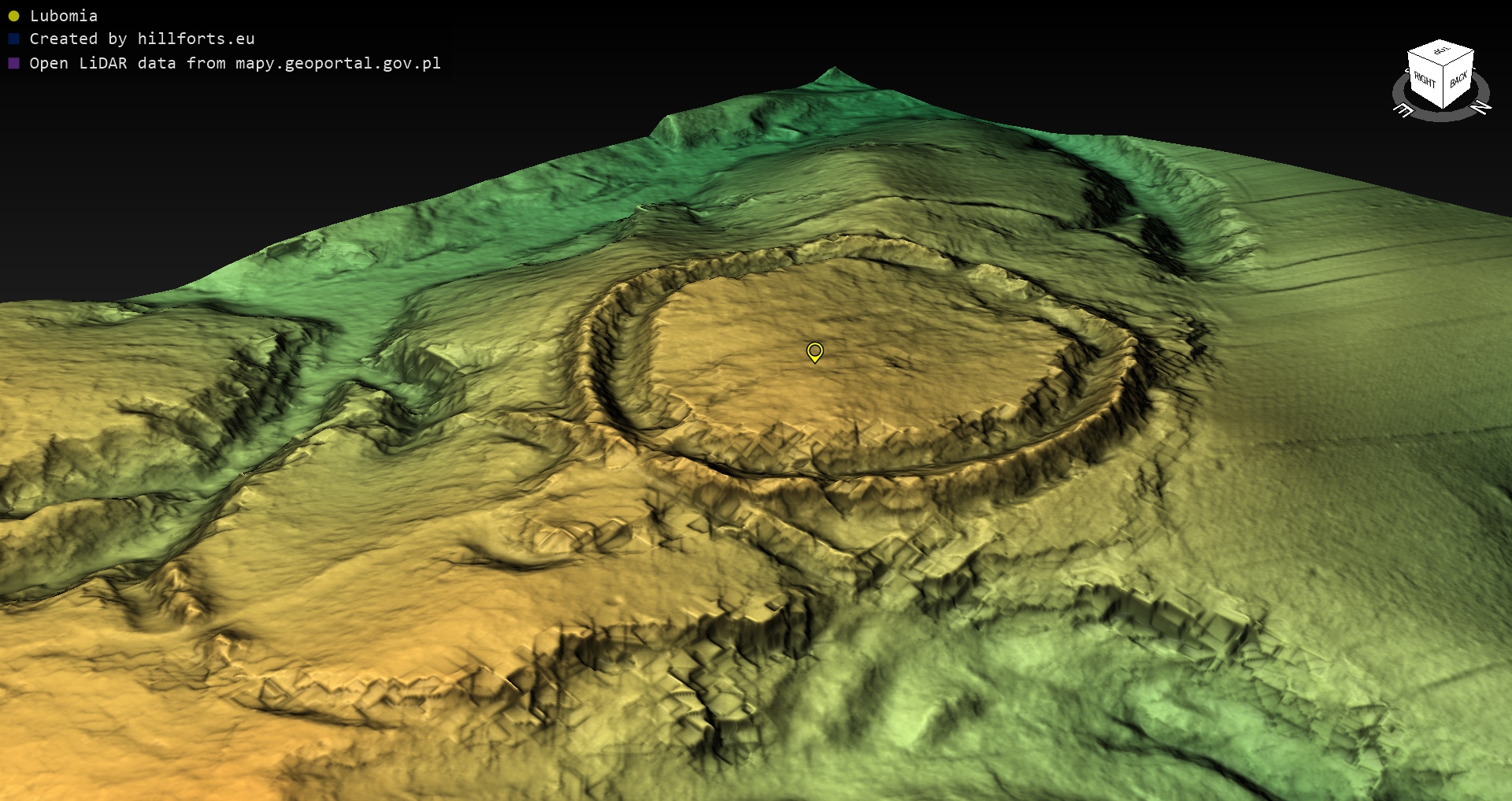This screenshot has width=1512, height=801.
Task: Click the purple legend square
Action: coord(13,63)
